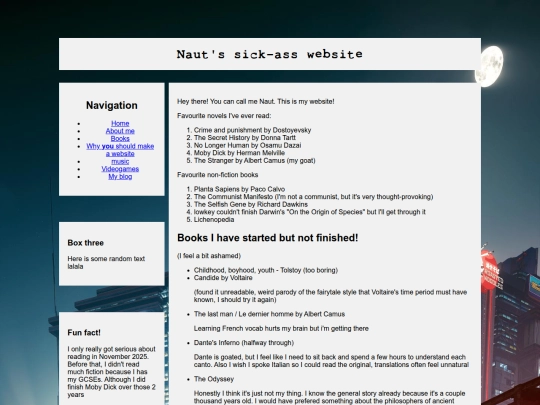Select 'The Secret History by Donna Tartt'
Viewport: 540px width, 405px height.
click(245, 138)
